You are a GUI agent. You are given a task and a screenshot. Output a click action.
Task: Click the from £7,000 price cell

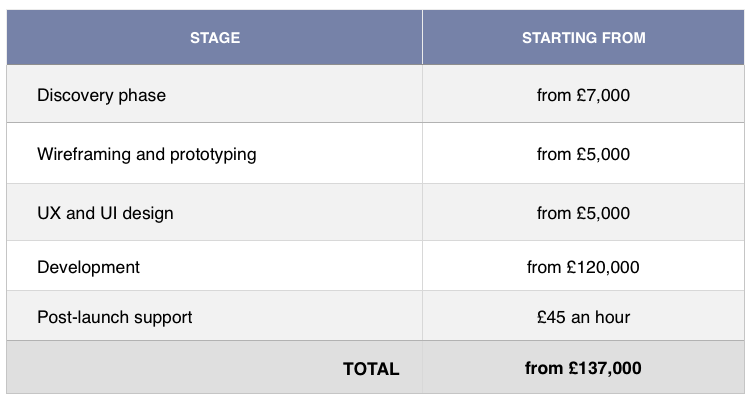click(x=583, y=94)
